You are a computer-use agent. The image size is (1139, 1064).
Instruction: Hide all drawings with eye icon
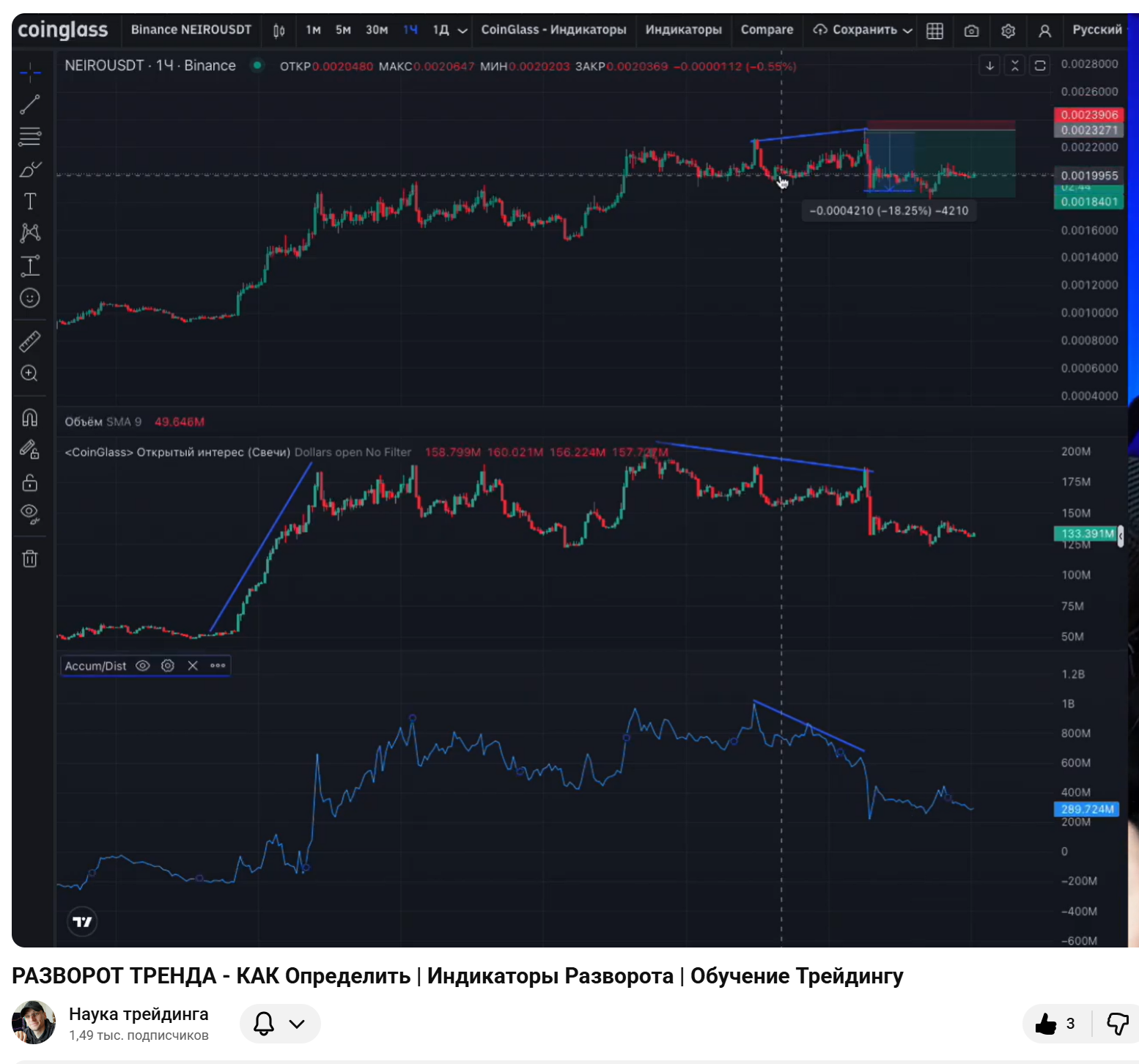tap(30, 513)
